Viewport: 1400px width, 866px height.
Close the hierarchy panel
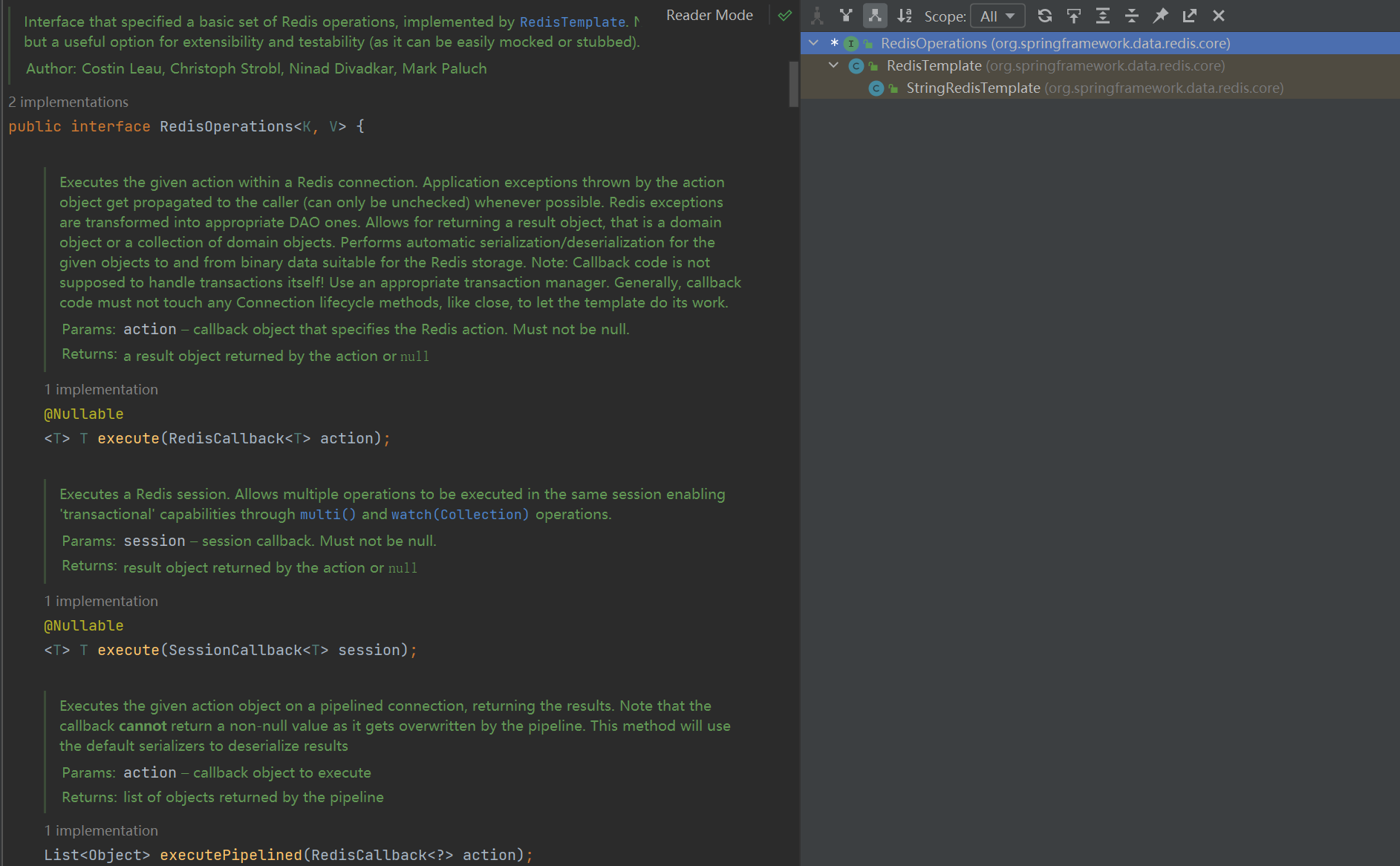coord(1219,16)
